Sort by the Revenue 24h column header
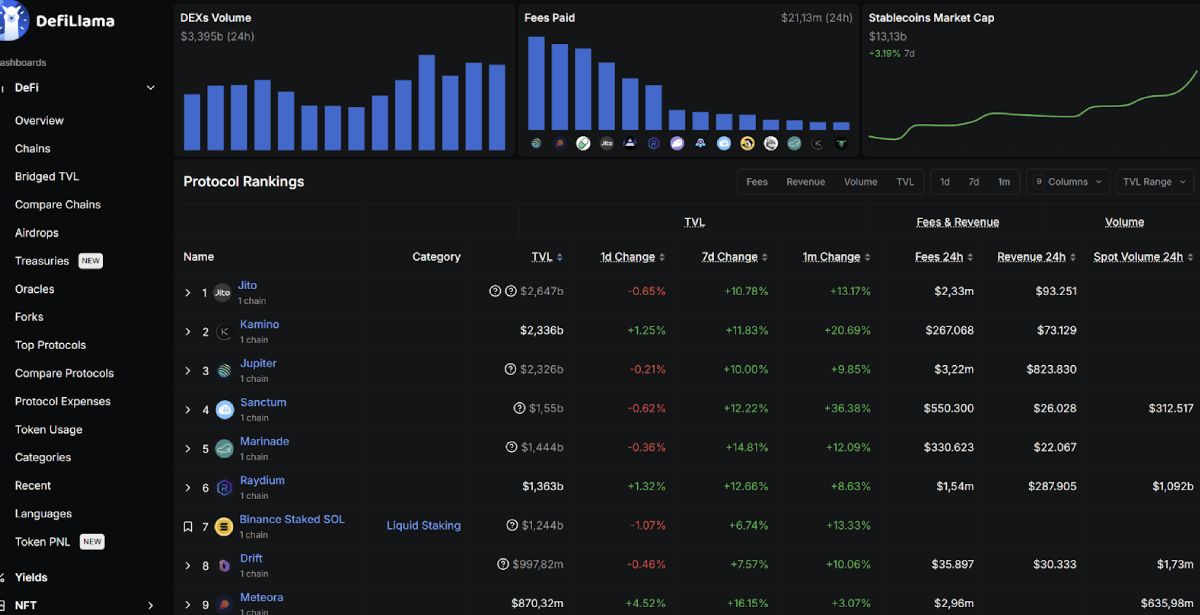Image resolution: width=1200 pixels, height=615 pixels. (x=1031, y=257)
